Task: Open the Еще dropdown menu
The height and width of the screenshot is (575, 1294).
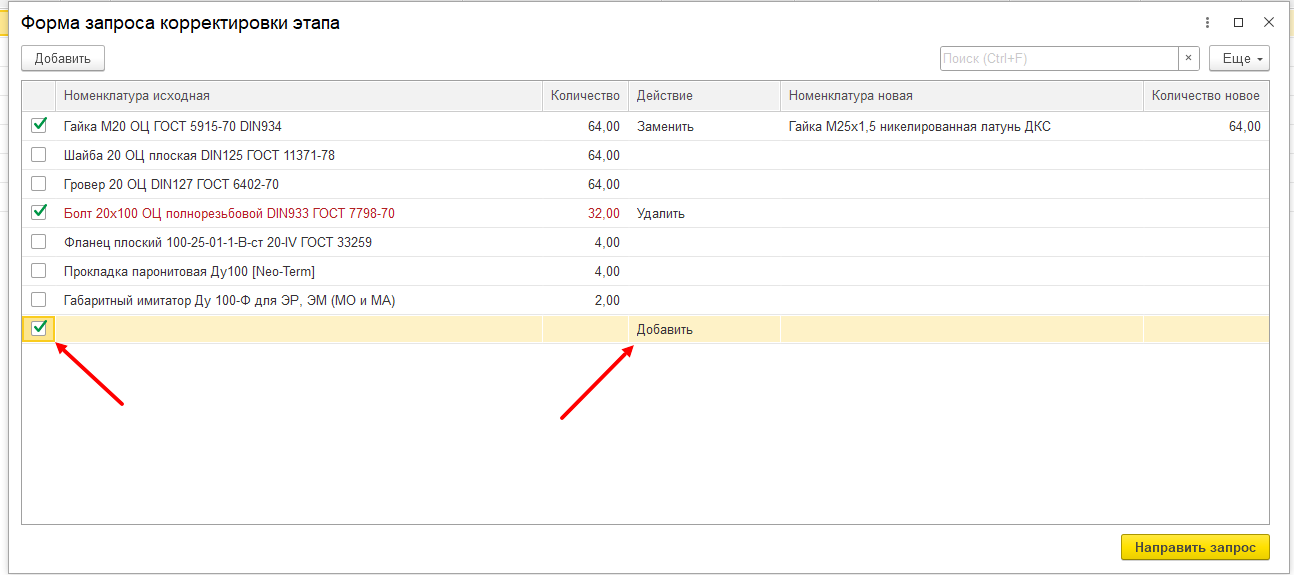Action: click(1239, 58)
